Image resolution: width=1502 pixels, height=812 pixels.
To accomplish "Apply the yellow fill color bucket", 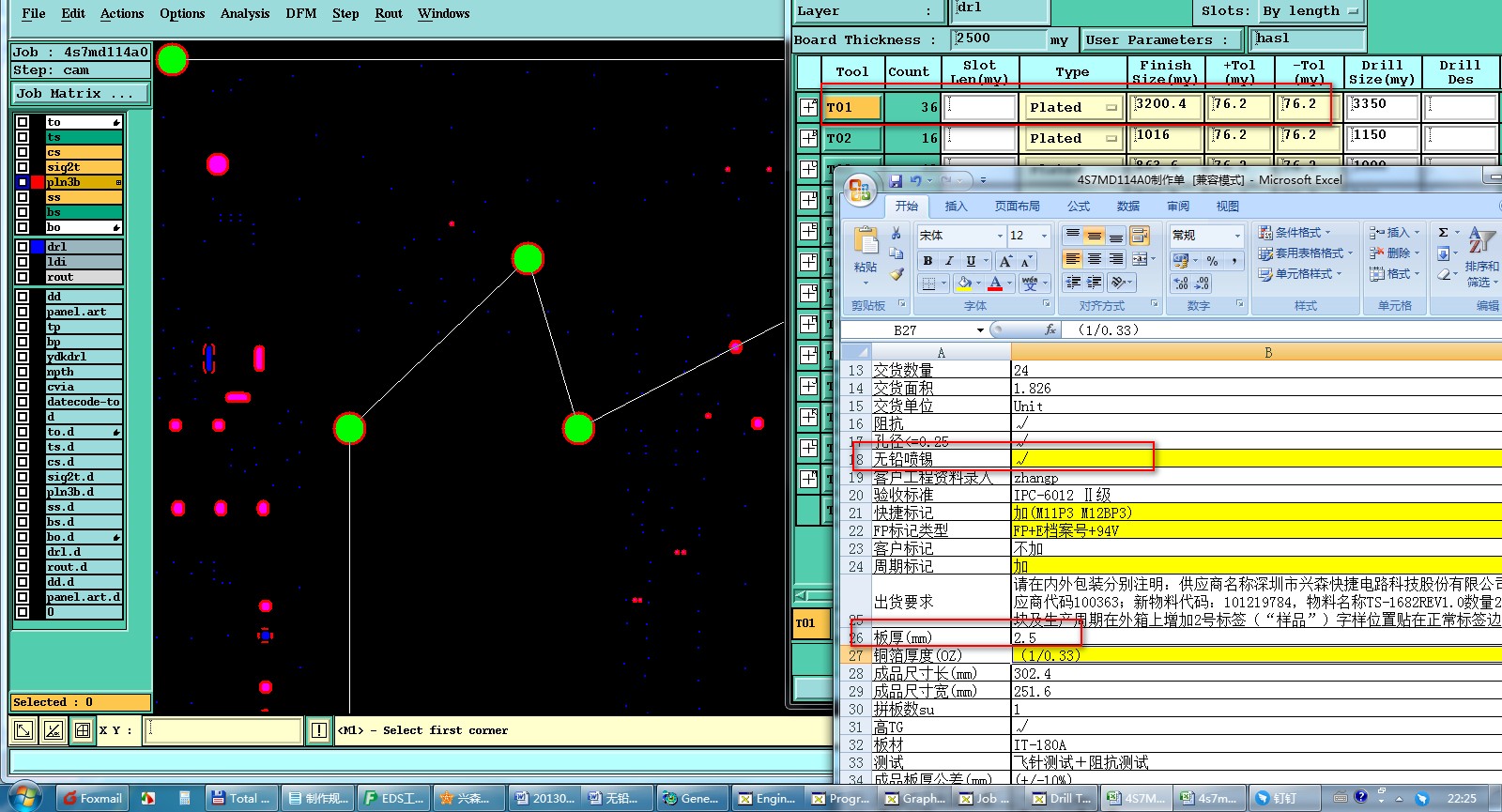I will [963, 283].
